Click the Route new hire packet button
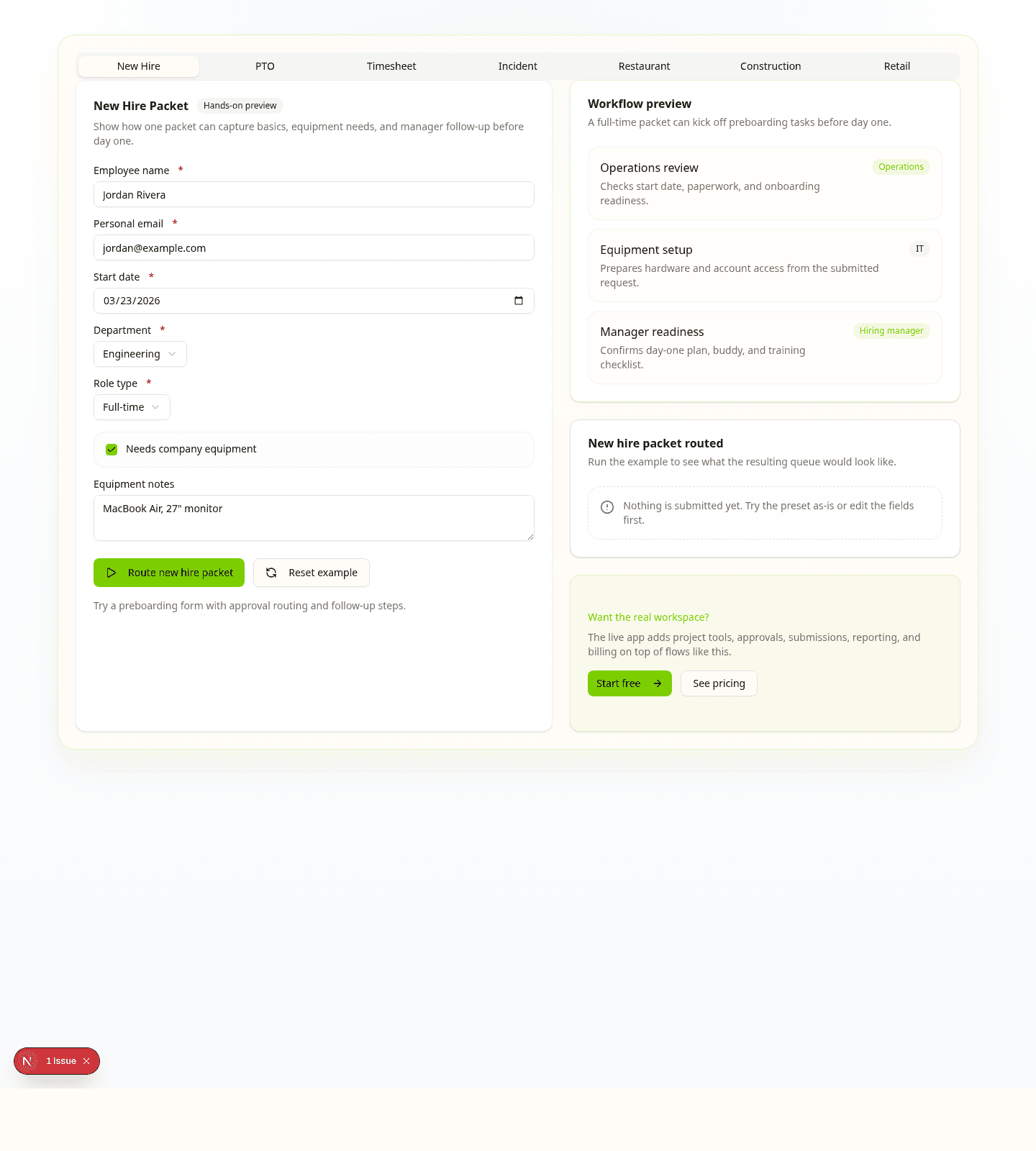 tap(168, 573)
